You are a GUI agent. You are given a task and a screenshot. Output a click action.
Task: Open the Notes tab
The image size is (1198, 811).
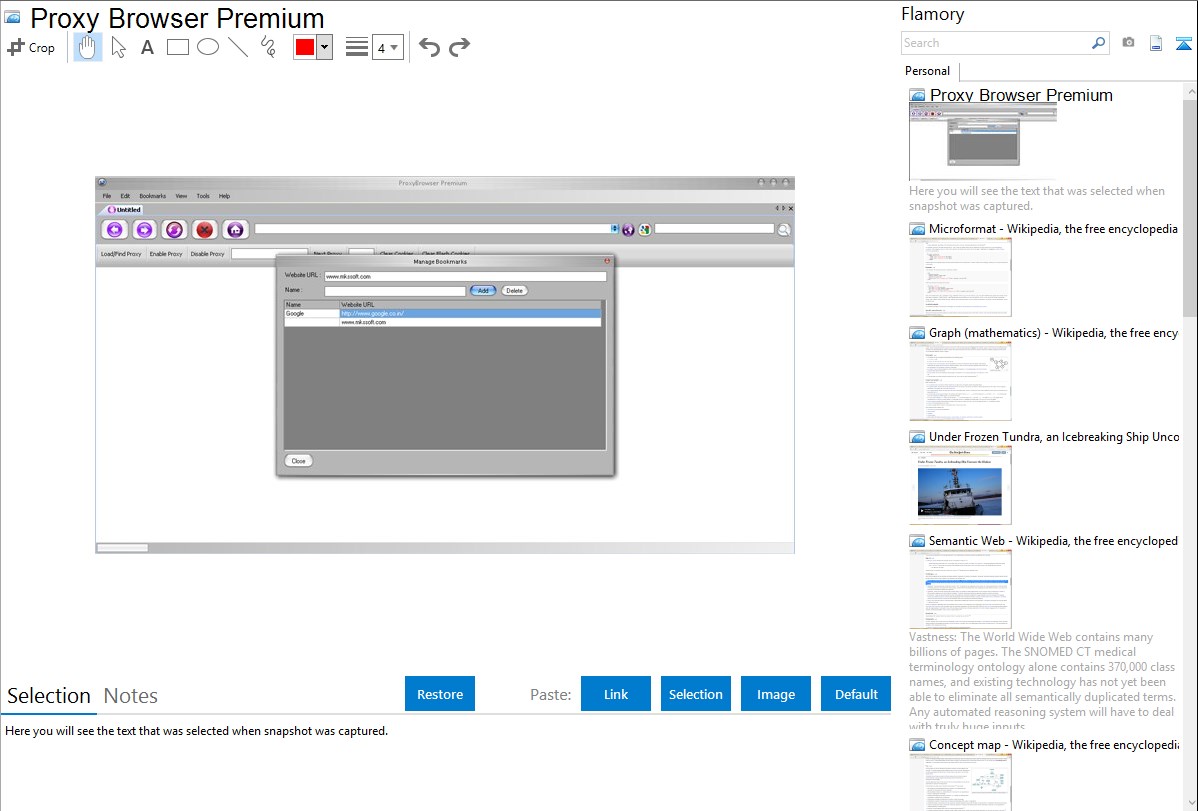(131, 696)
